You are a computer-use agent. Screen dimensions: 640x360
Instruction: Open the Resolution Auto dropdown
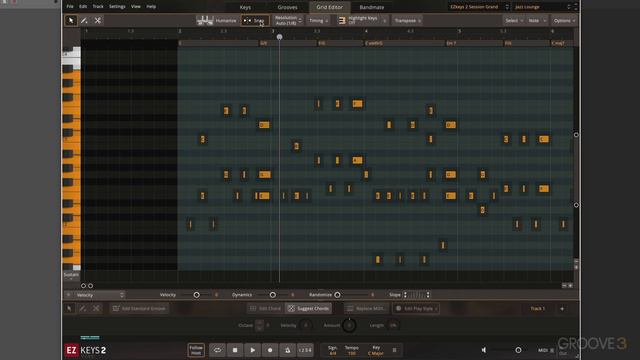coord(288,20)
